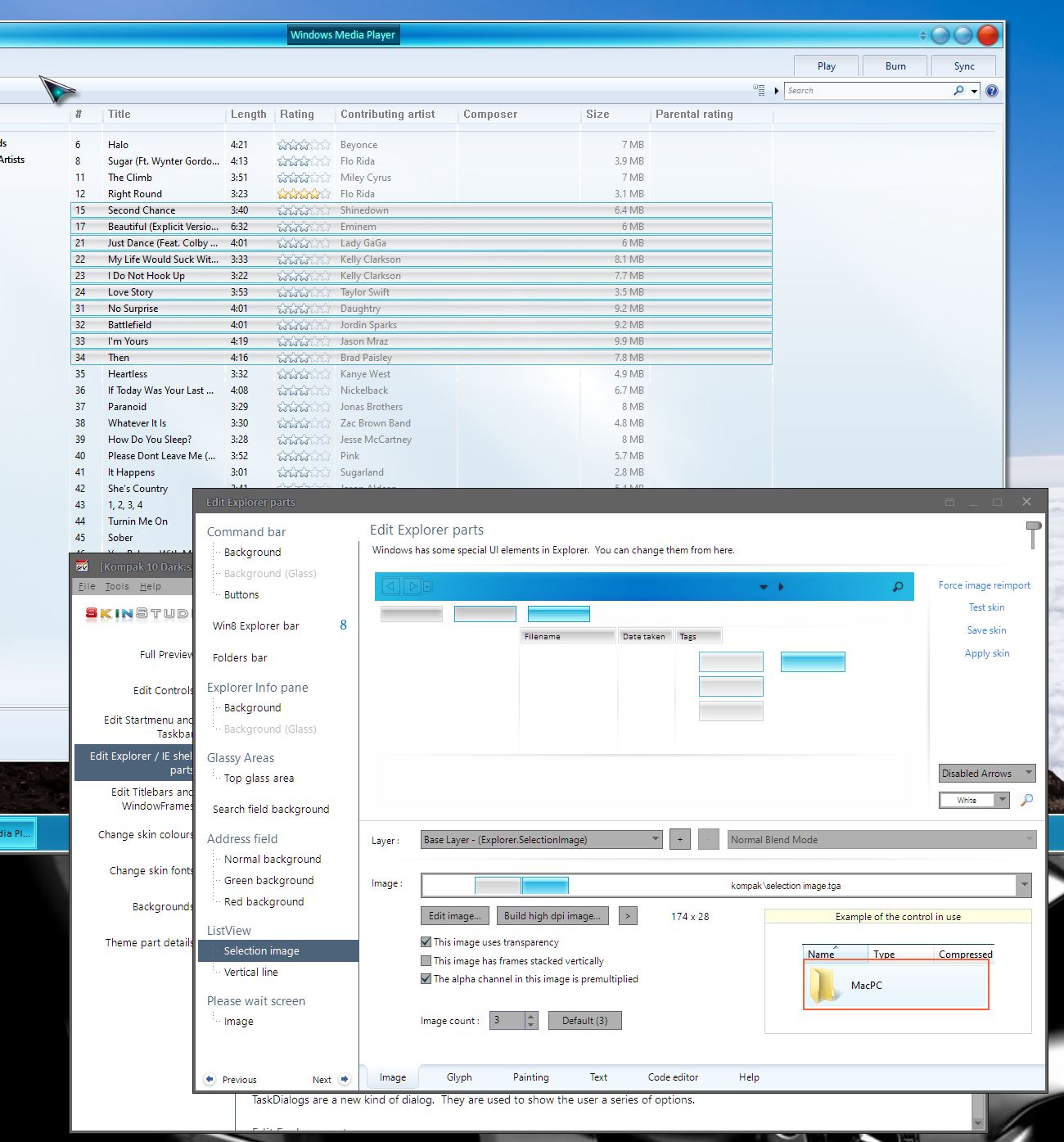Click the Apply skin link
Image resolution: width=1064 pixels, height=1142 pixels.
(x=987, y=653)
